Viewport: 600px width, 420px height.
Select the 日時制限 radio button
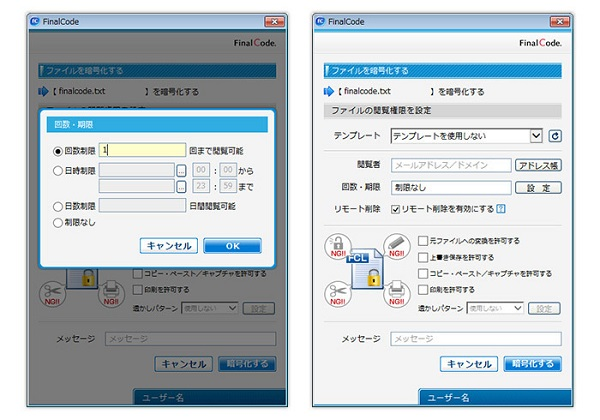point(57,170)
